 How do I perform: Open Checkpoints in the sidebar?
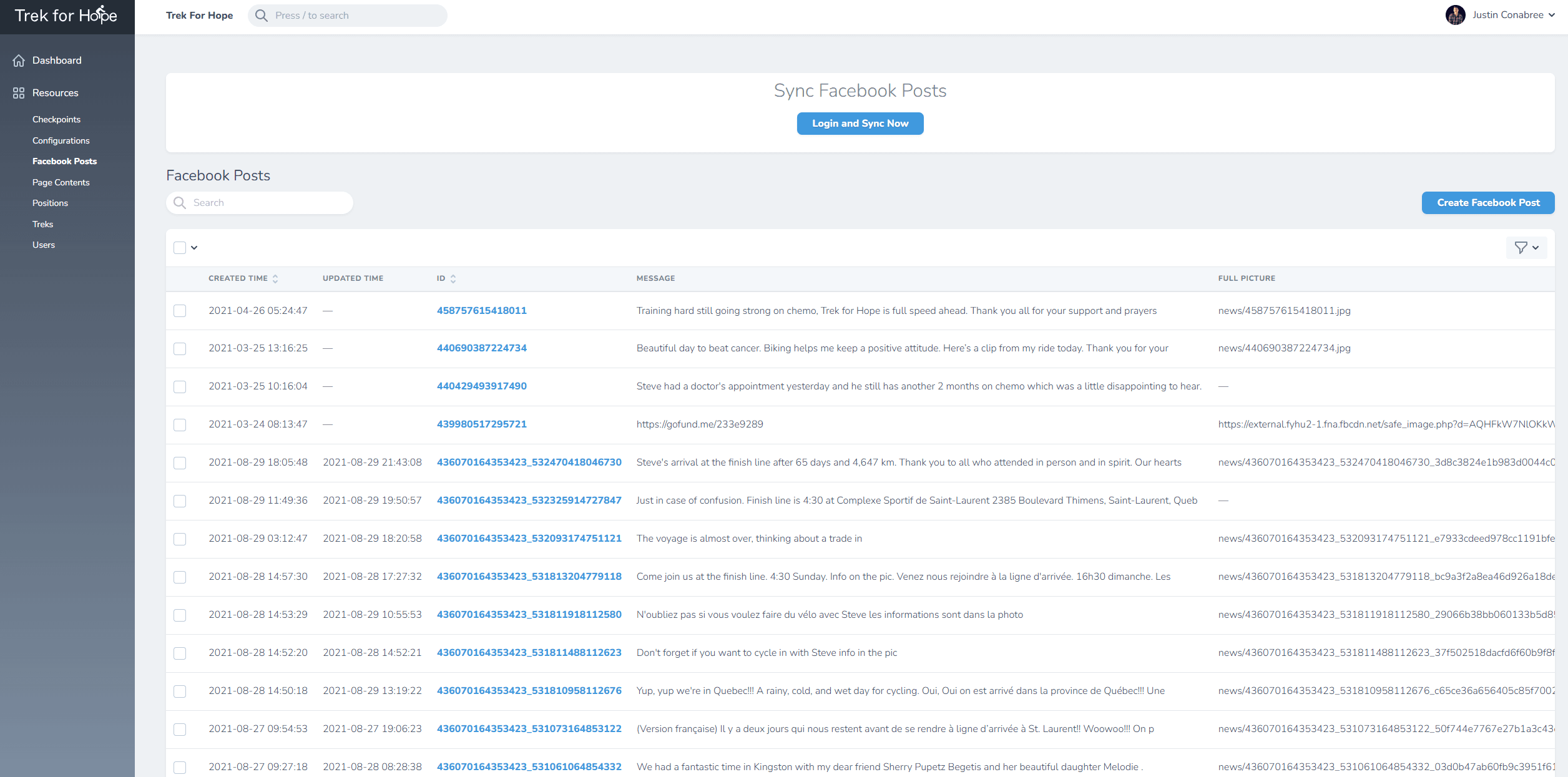[56, 119]
